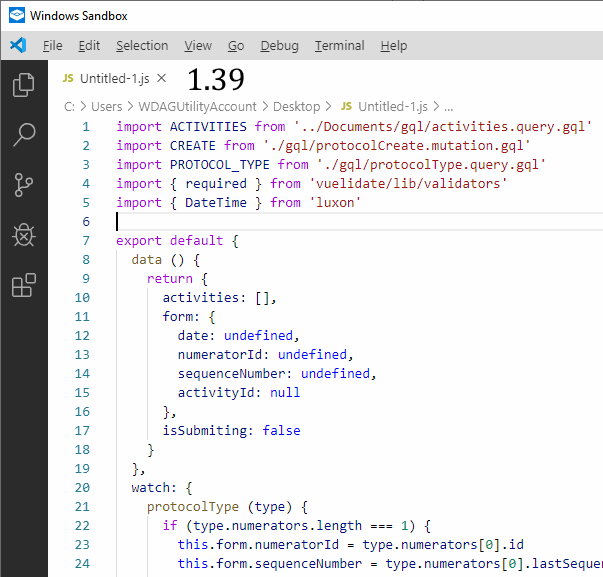Click 'vuelidate/lib/validators' string
The width and height of the screenshot is (603, 577).
click(408, 183)
